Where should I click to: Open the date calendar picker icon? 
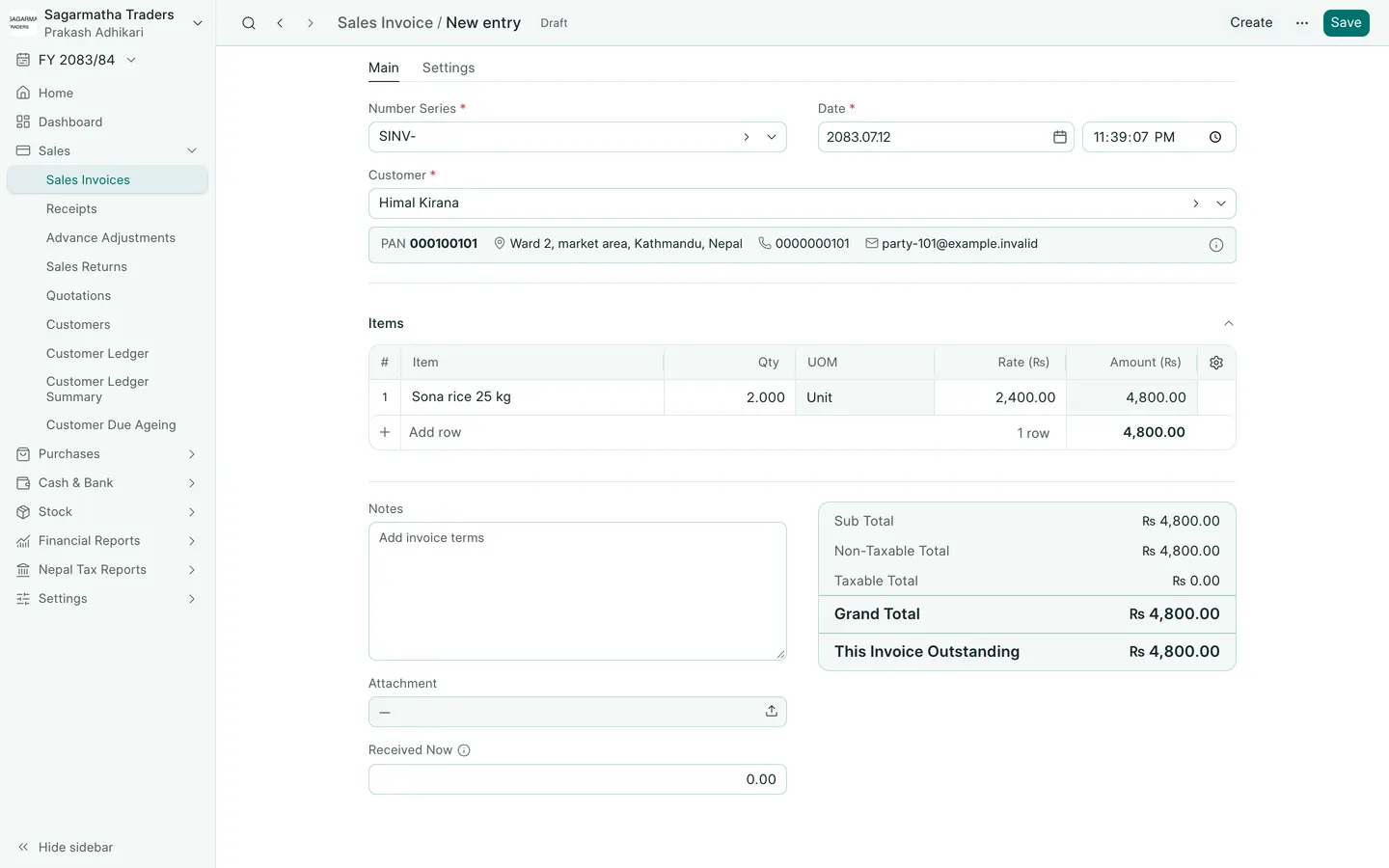1059,137
